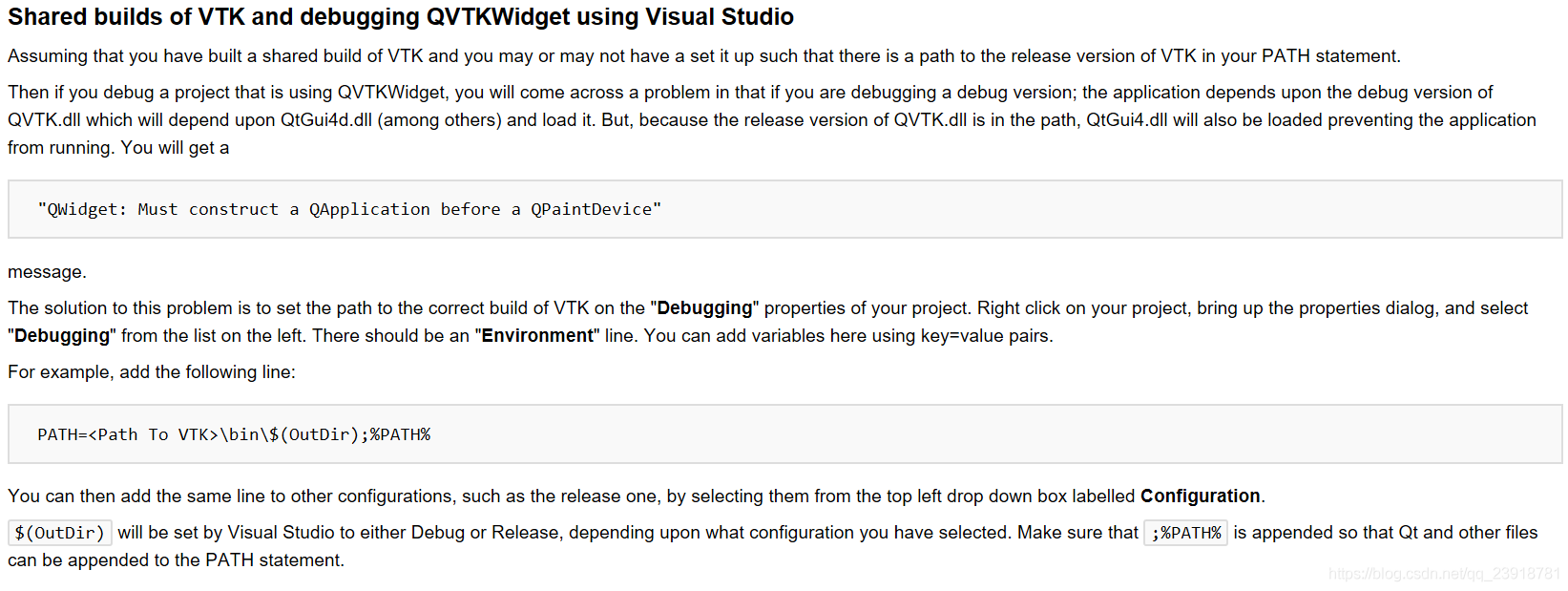Click the line "from running. You will get a"
This screenshot has height=591, width=1568.
(118, 148)
